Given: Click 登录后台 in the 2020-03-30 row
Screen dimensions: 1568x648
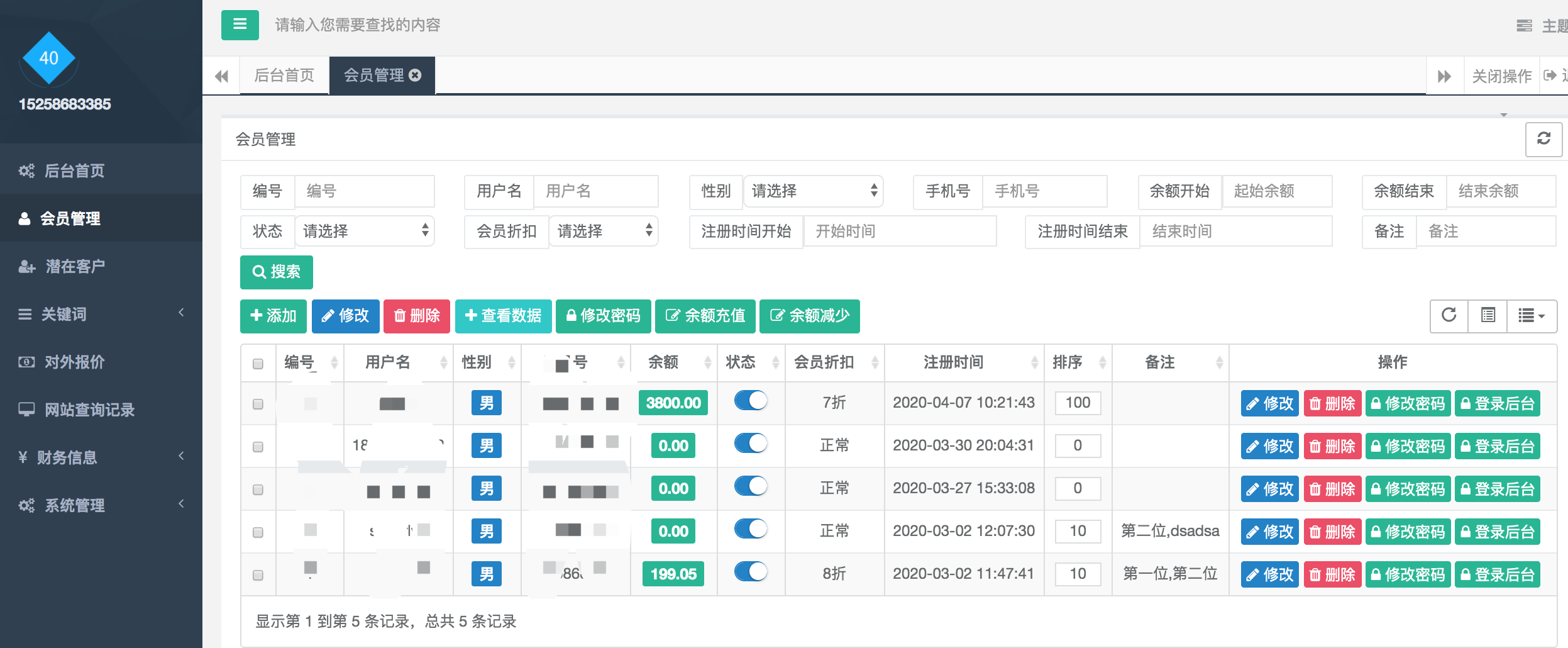Looking at the screenshot, I should click(1498, 446).
